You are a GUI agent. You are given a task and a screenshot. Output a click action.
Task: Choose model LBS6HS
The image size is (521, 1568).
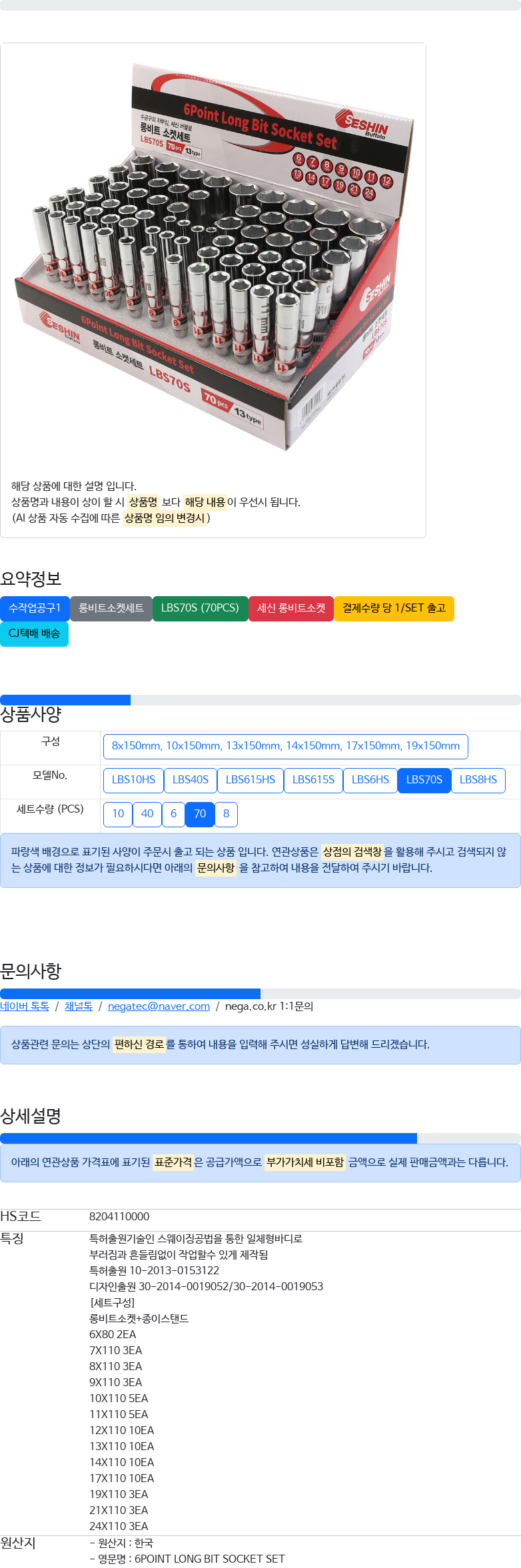(x=370, y=780)
